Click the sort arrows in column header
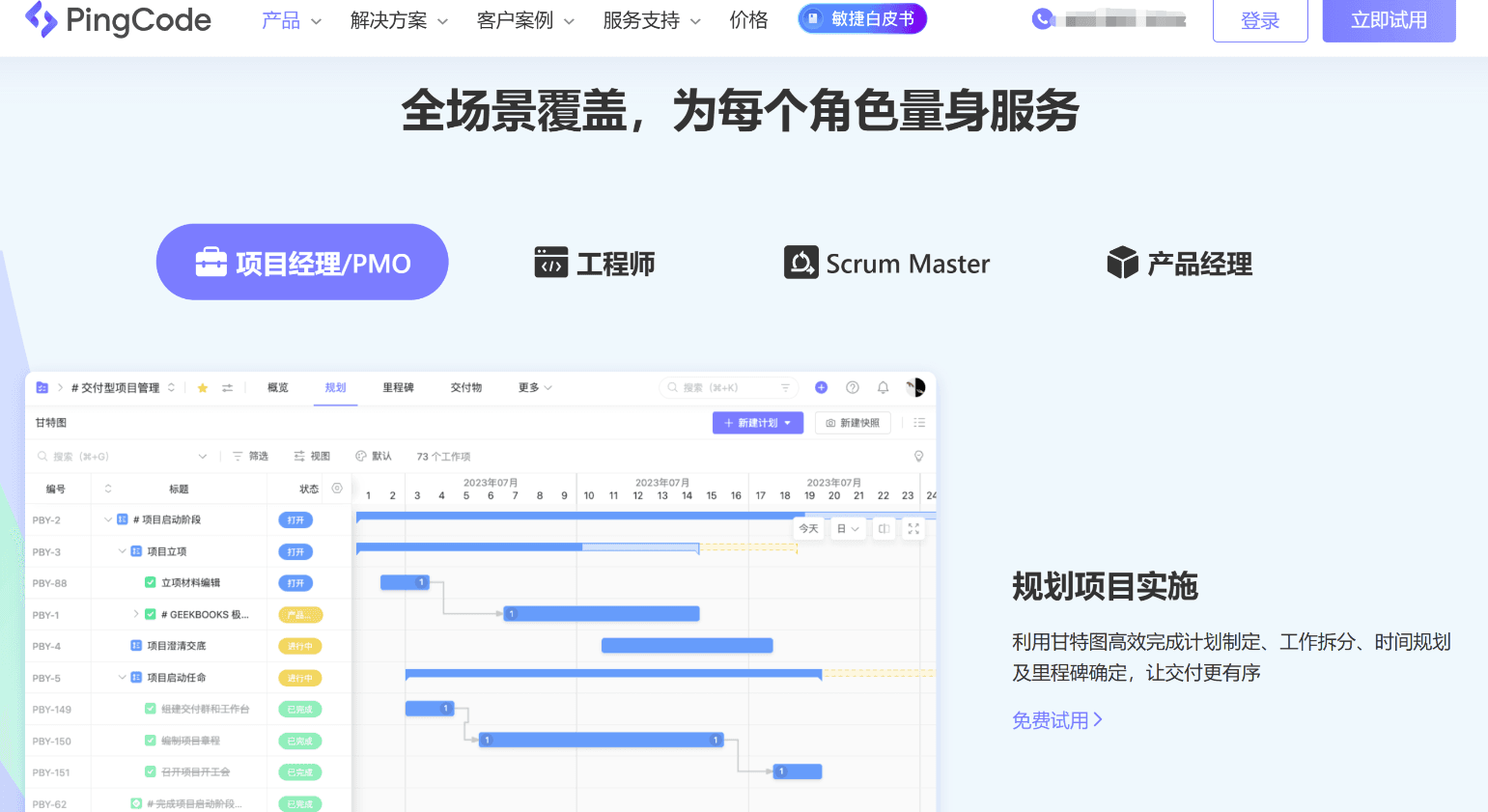This screenshot has height=812, width=1488. click(x=108, y=489)
